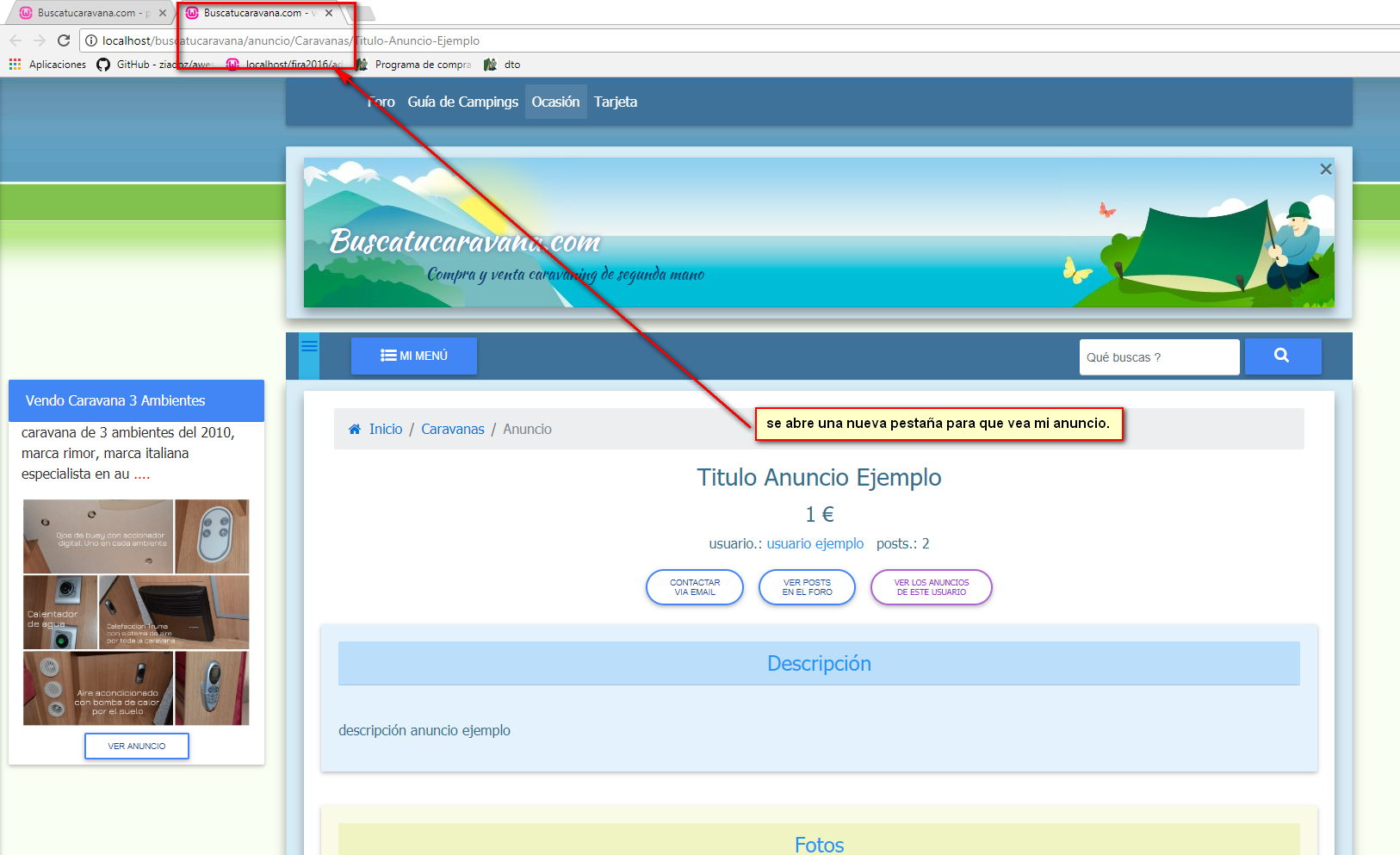Open the MI MENÚ button

[x=414, y=356]
